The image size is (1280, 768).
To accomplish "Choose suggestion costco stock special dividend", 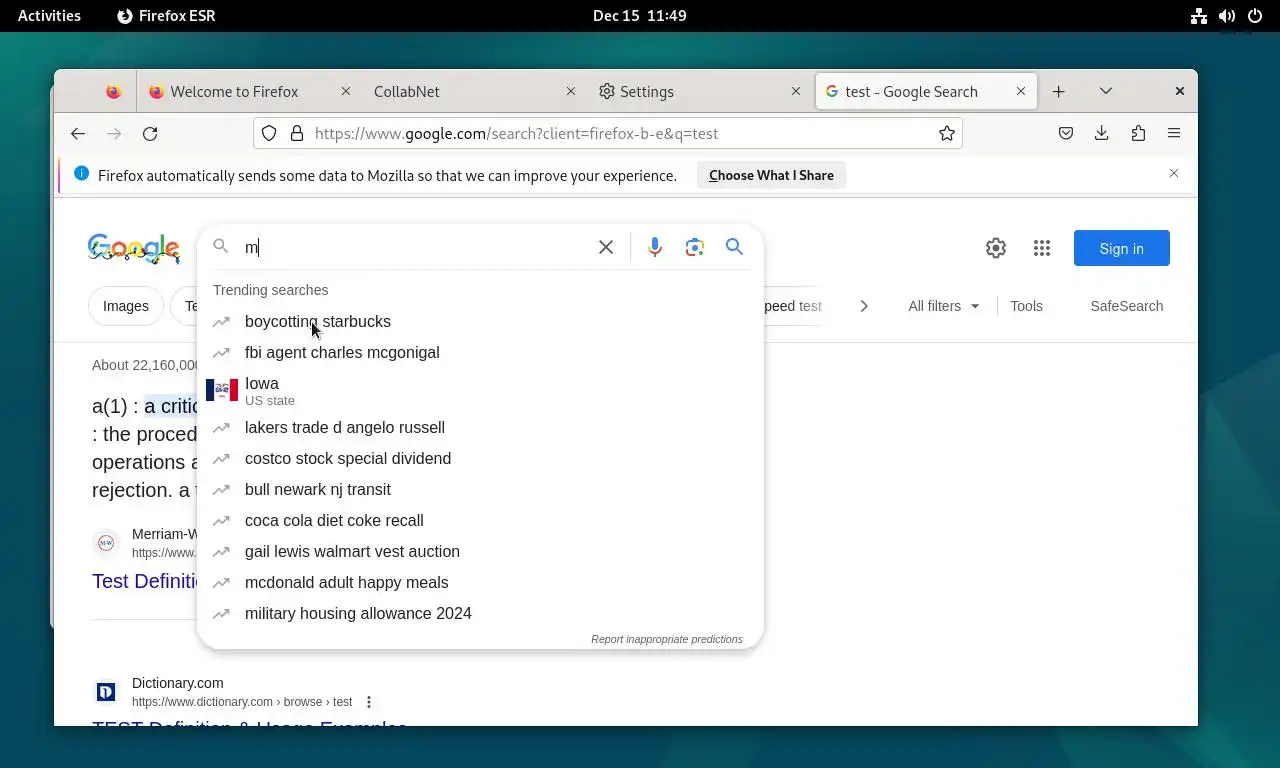I will 480,458.
